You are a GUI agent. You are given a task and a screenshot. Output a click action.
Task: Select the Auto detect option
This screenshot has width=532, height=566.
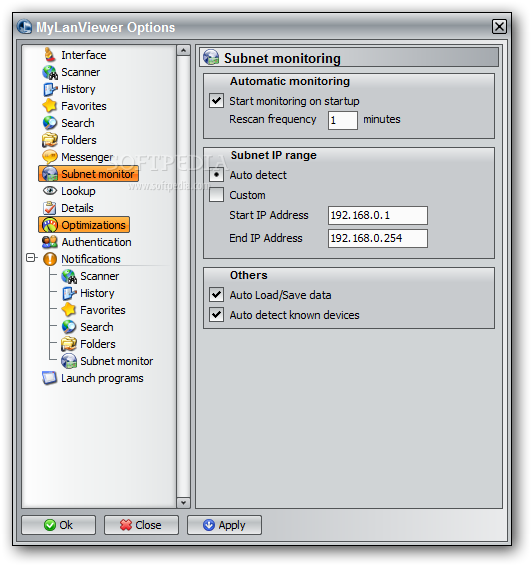pos(217,175)
